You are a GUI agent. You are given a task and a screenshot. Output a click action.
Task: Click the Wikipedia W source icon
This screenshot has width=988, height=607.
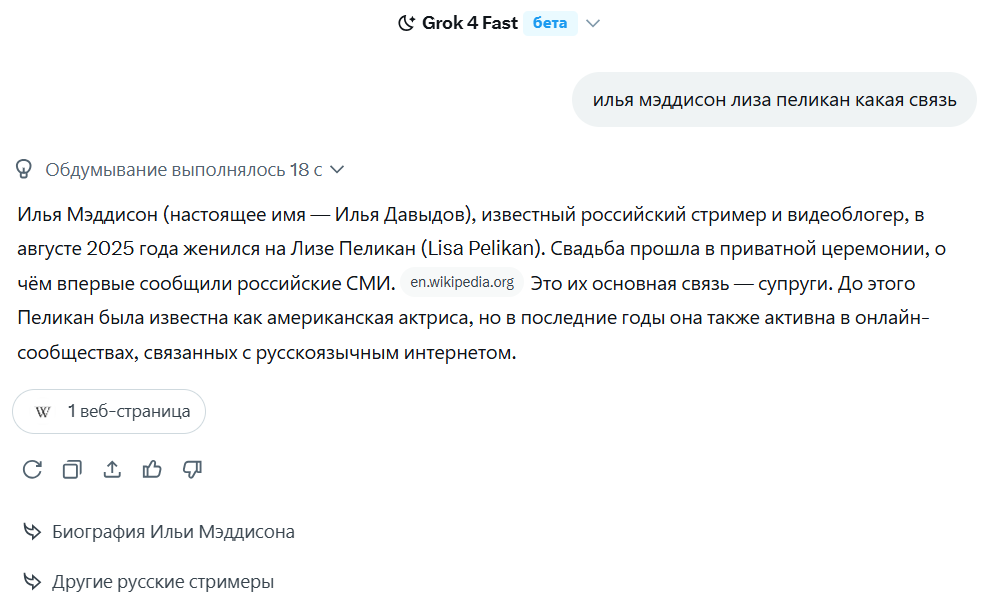(x=43, y=412)
